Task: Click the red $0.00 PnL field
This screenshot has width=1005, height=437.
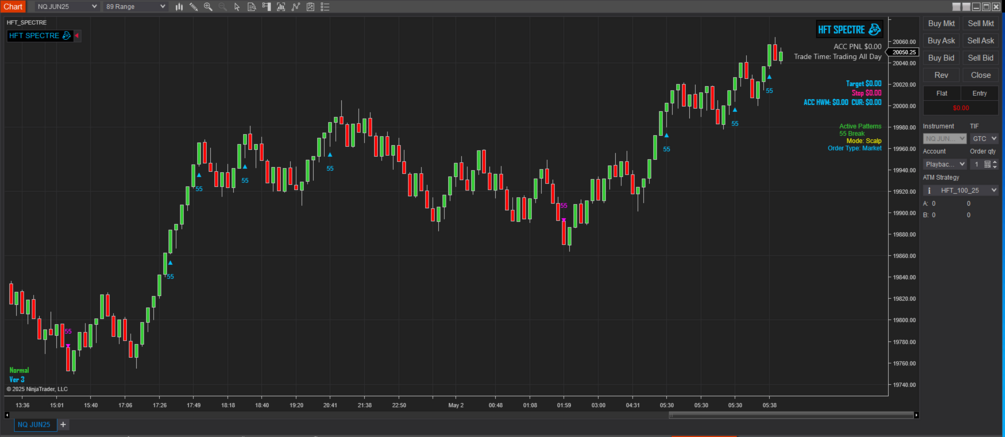Action: (x=961, y=108)
